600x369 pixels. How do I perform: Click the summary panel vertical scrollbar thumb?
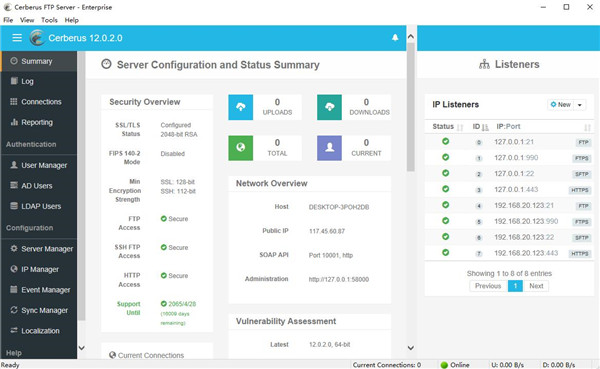pos(411,107)
